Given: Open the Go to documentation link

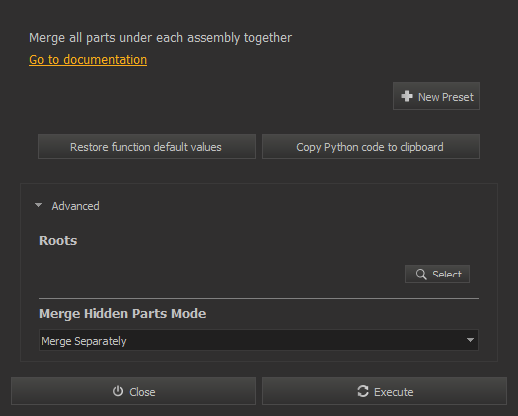Looking at the screenshot, I should click(88, 60).
